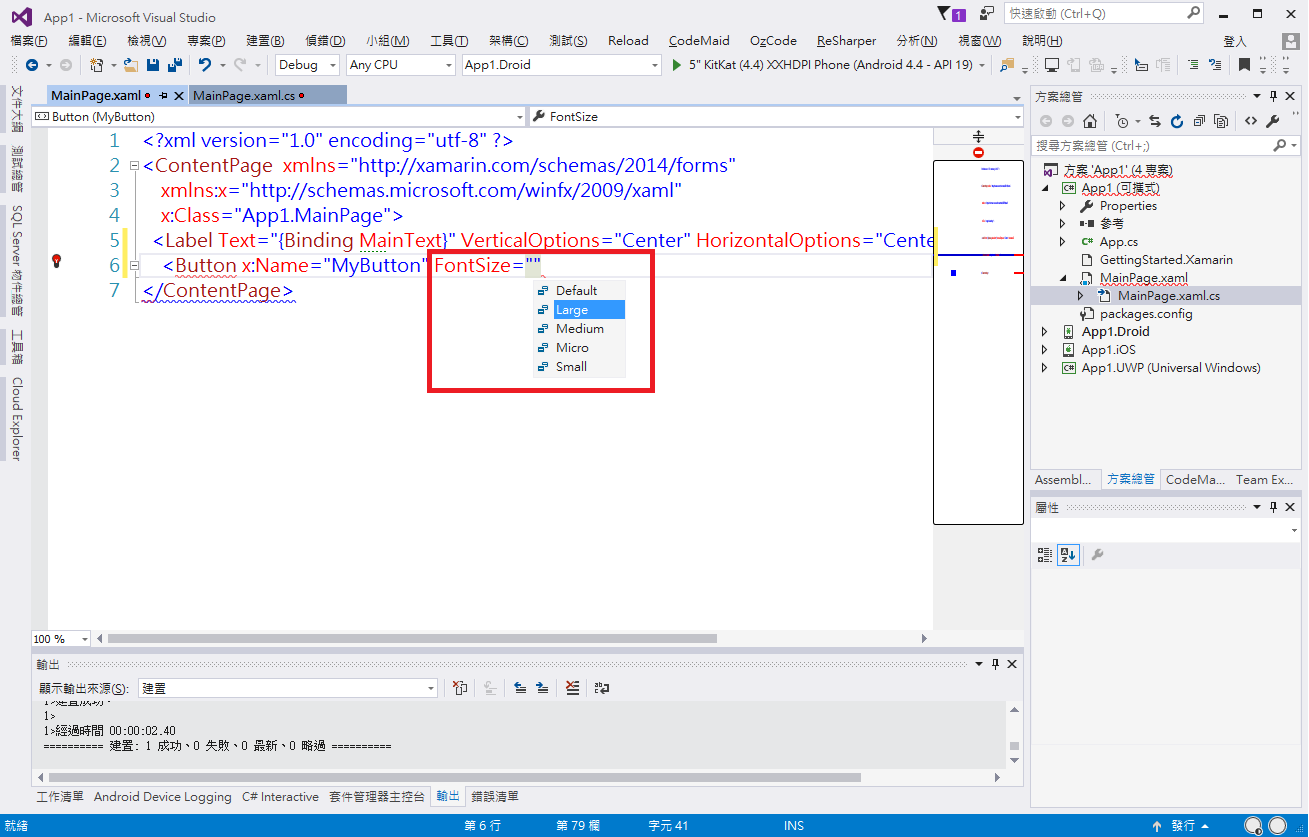The height and width of the screenshot is (837, 1309).
Task: Open the 建置(B) menu
Action: (x=265, y=41)
